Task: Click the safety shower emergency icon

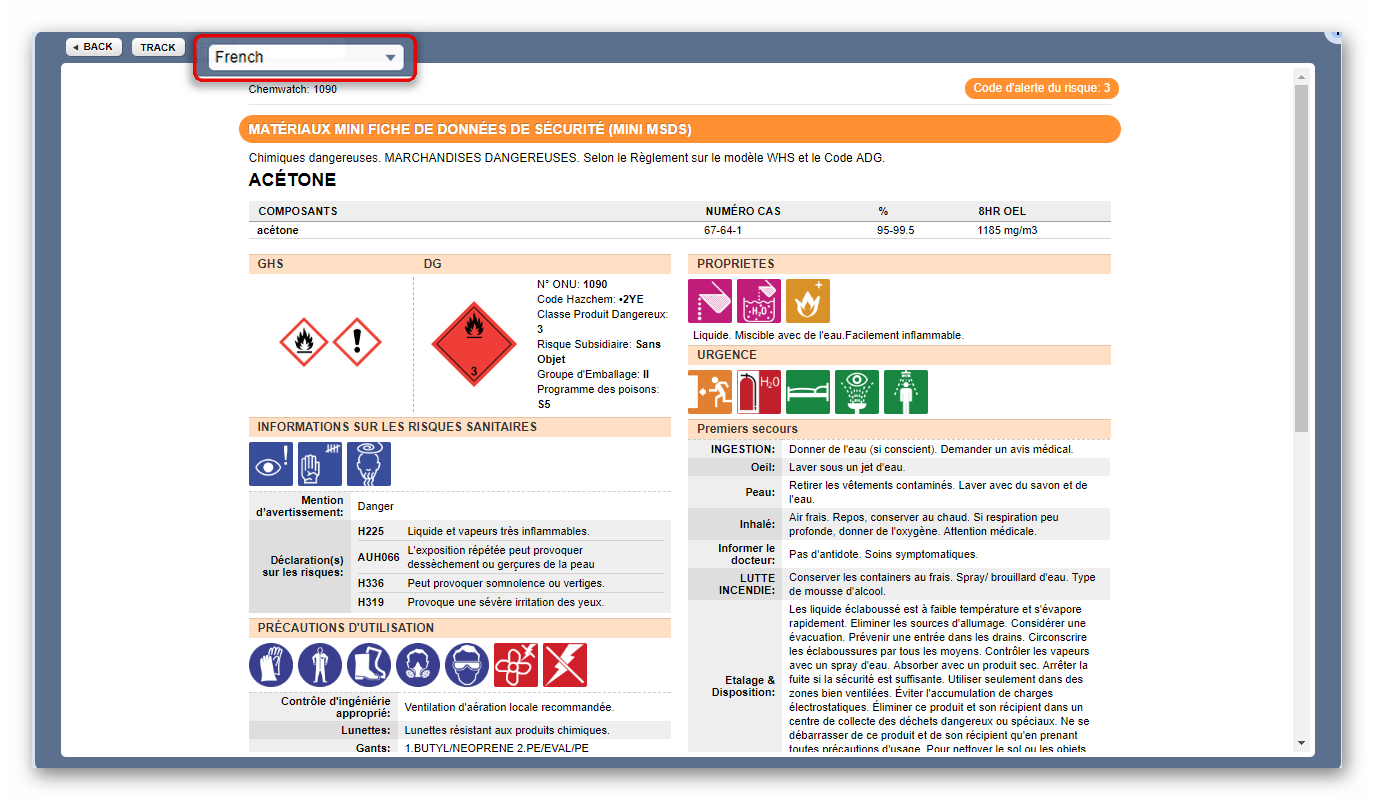Action: pyautogui.click(x=905, y=391)
